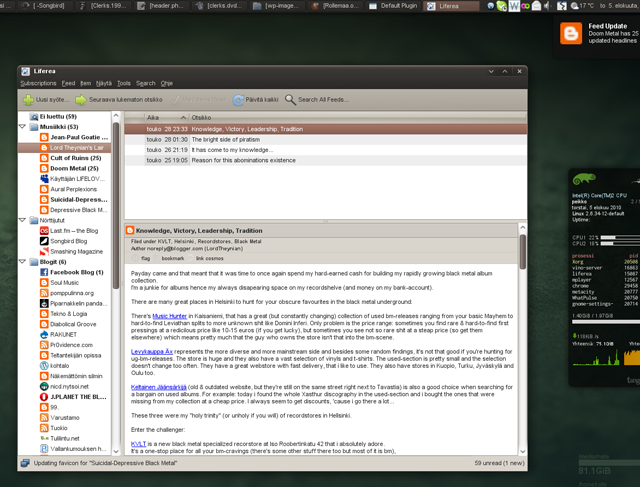Screen dimensions: 640x487
Task: Switch to the Default Plugin taskbar window
Action: click(394, 6)
